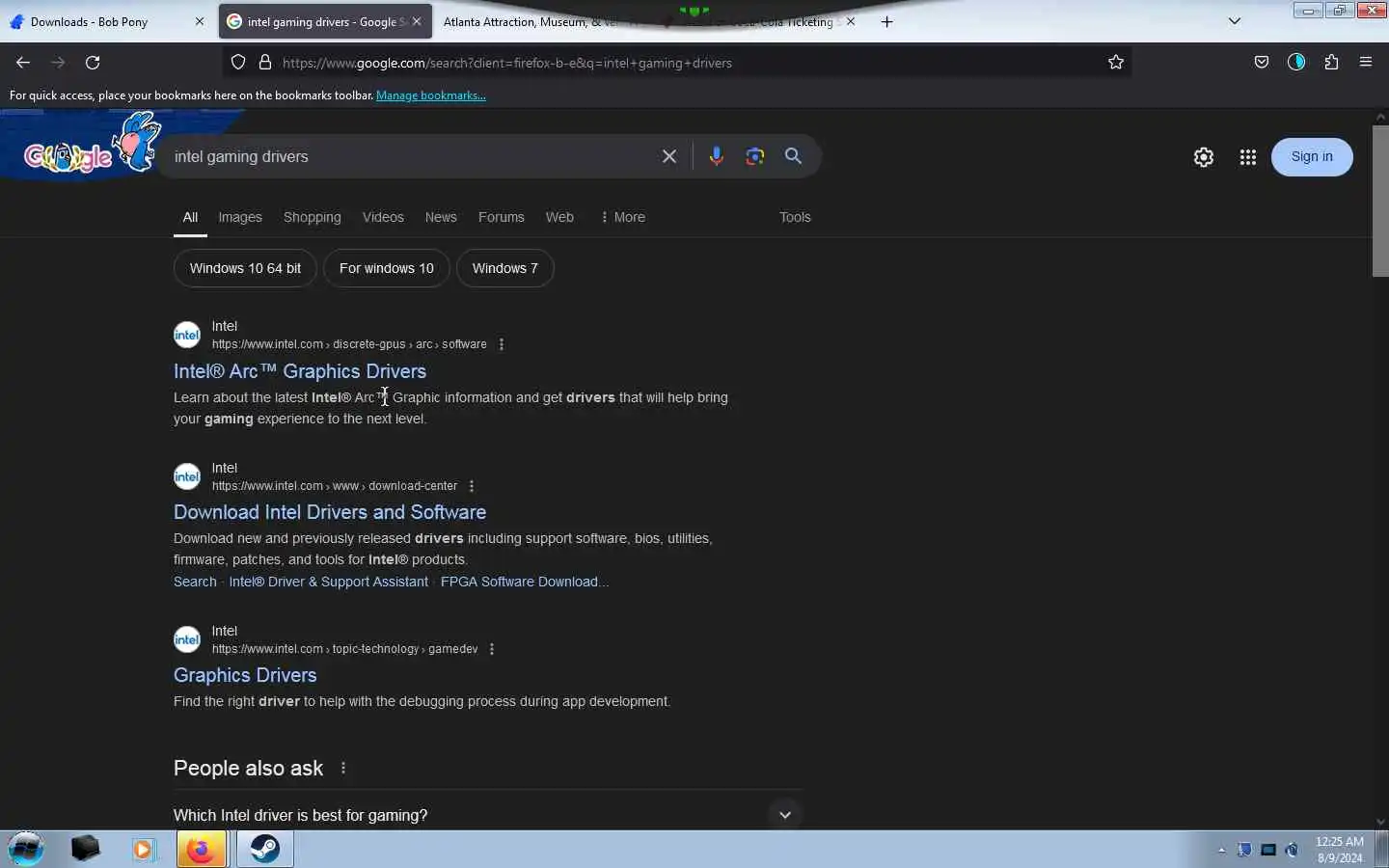Viewport: 1389px width, 868px height.
Task: Open media player from taskbar
Action: click(x=144, y=849)
